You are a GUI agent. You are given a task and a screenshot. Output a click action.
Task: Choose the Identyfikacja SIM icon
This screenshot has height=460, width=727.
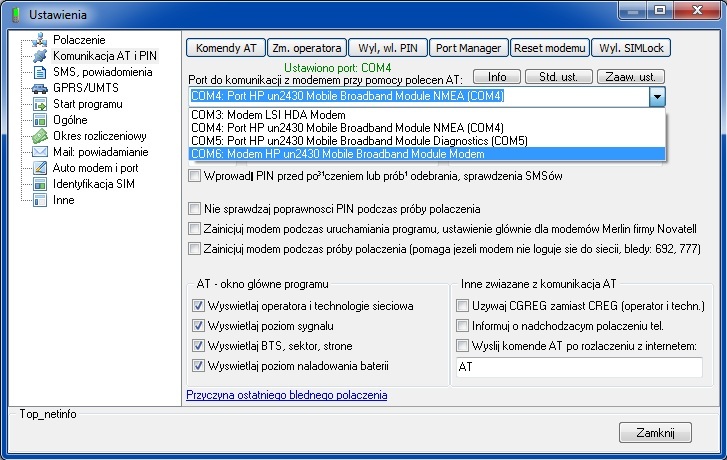click(40, 184)
